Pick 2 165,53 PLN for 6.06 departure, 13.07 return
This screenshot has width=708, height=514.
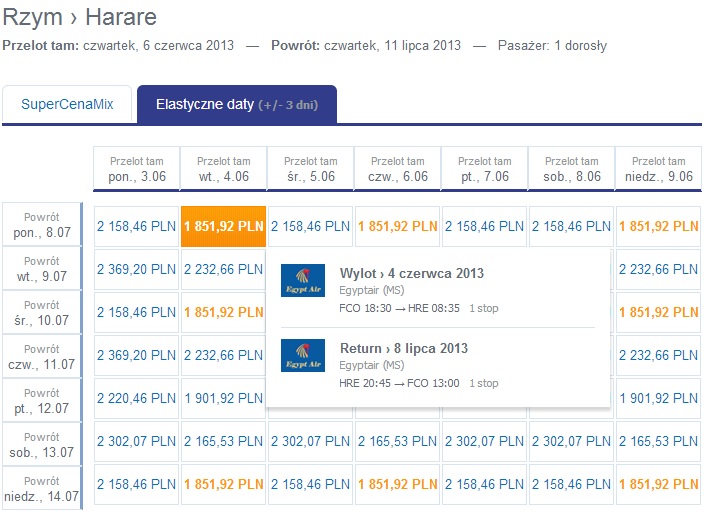tap(398, 441)
